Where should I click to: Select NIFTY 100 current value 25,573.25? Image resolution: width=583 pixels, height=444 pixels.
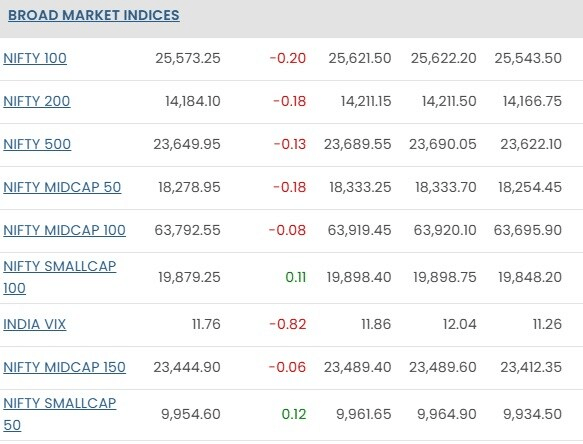click(x=188, y=58)
